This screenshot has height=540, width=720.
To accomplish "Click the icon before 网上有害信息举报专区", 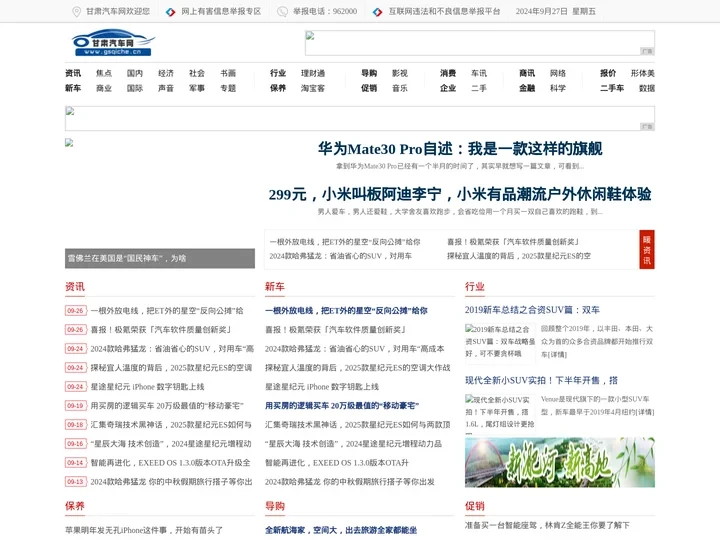I will [171, 12].
